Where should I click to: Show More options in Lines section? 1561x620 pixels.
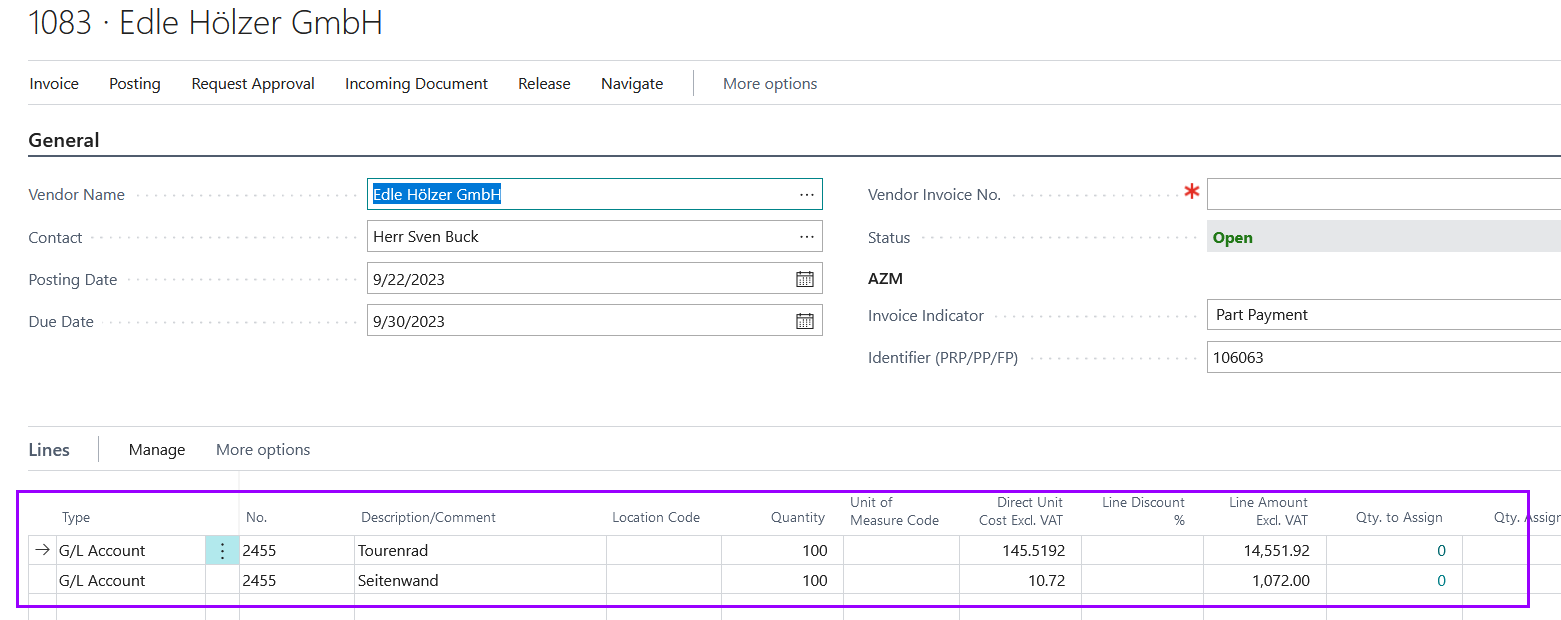[263, 450]
